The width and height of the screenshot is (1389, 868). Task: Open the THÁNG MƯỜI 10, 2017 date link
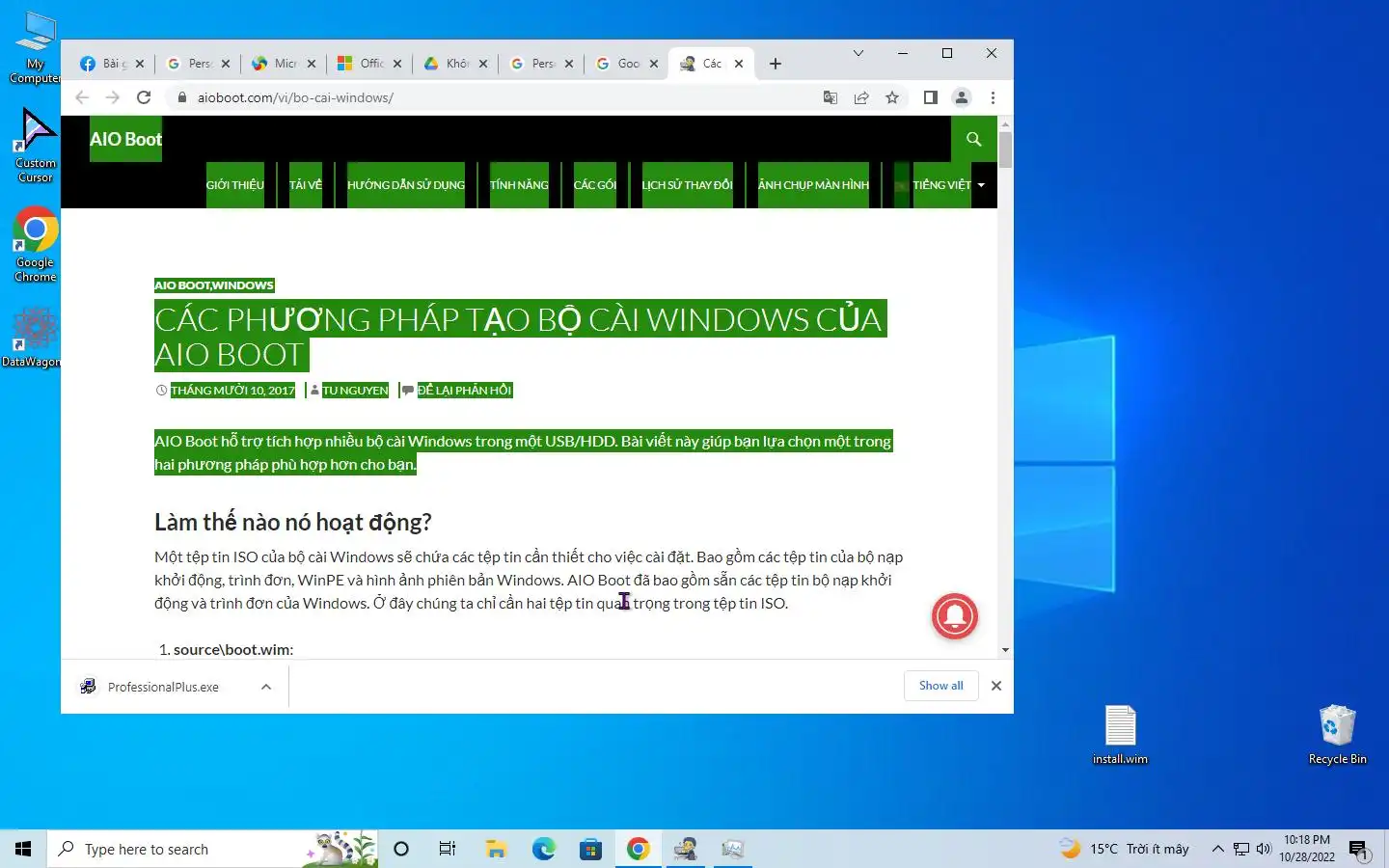click(232, 391)
